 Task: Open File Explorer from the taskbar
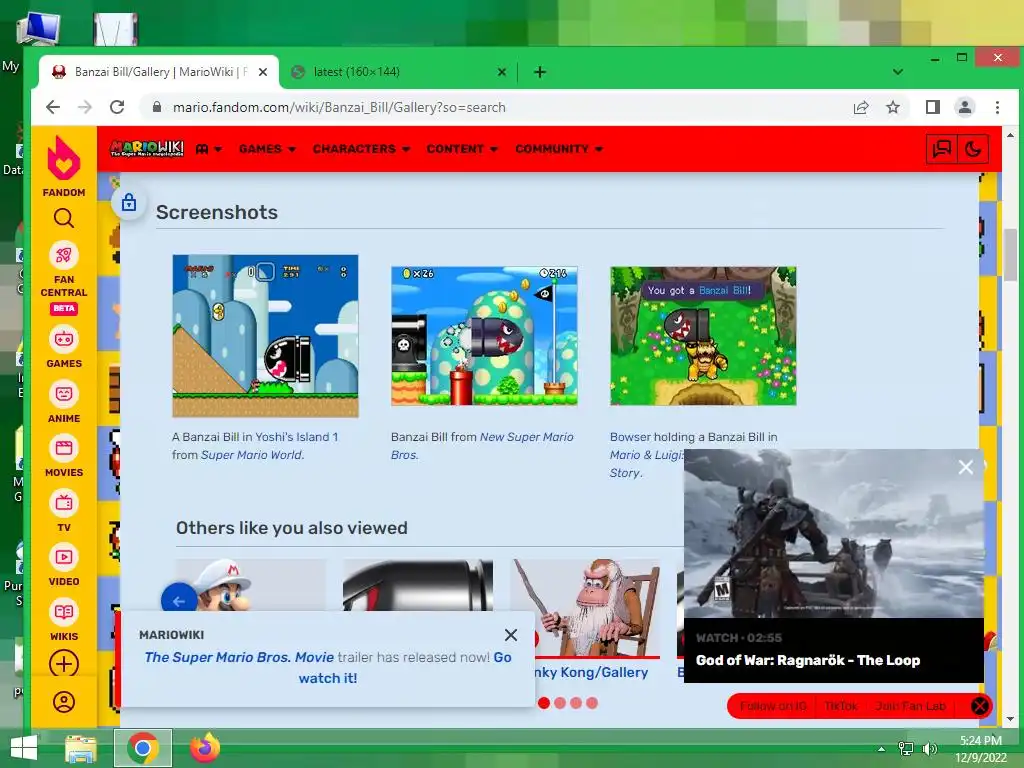tap(81, 748)
